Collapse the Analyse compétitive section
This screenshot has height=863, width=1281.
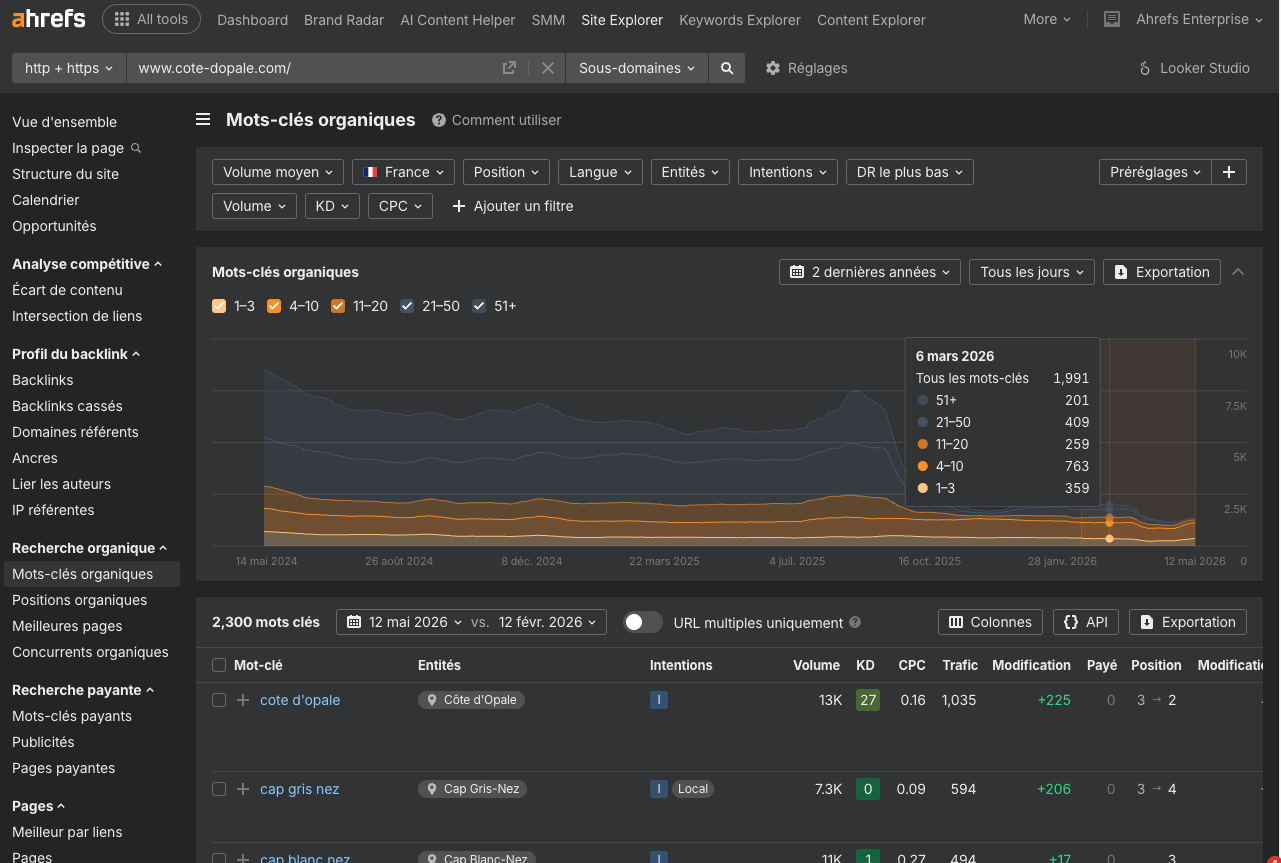[86, 264]
